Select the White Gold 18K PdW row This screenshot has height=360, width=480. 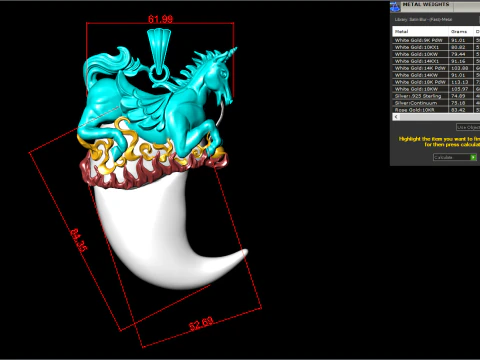[436, 82]
